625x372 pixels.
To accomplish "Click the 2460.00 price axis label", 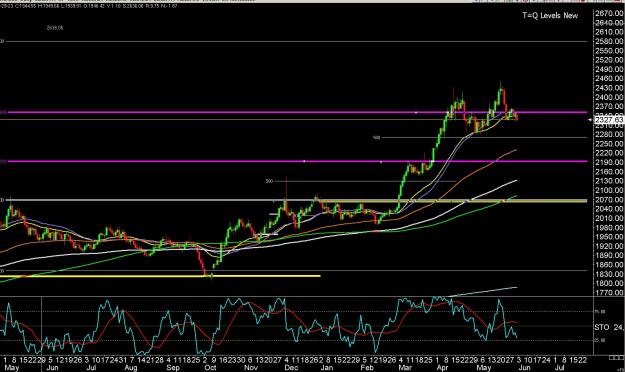I will coord(609,79).
